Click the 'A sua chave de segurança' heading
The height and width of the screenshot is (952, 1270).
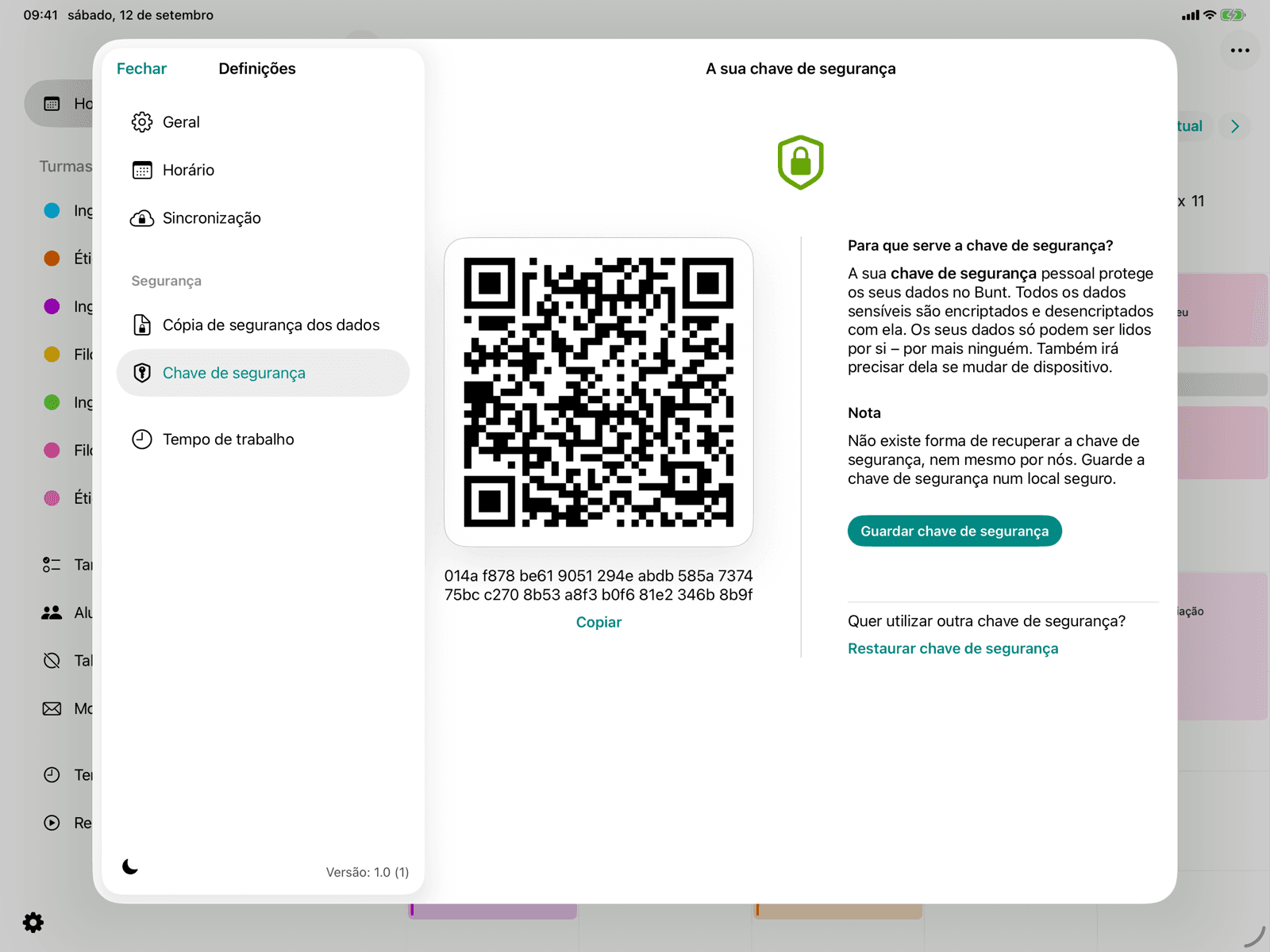point(801,69)
